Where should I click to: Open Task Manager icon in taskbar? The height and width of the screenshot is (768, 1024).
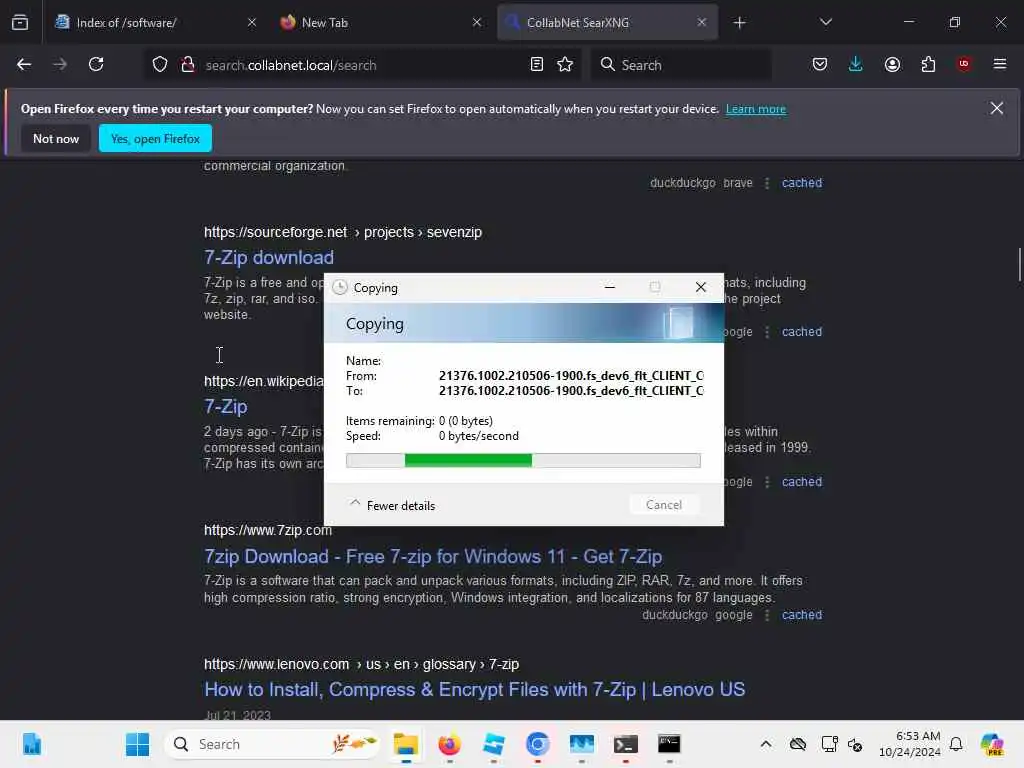(x=582, y=744)
